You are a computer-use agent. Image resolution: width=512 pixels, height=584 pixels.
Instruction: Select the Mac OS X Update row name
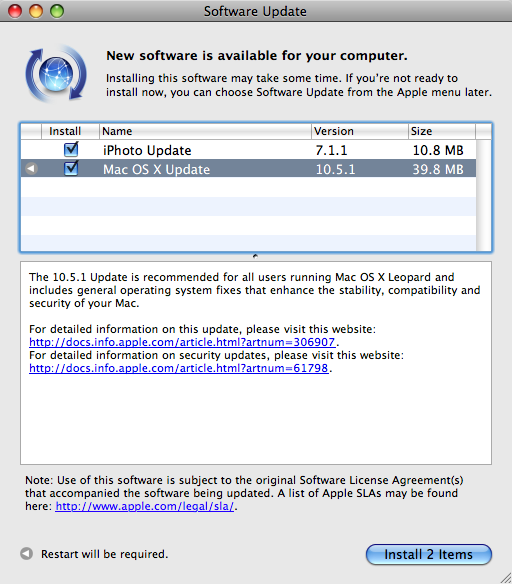point(156,169)
